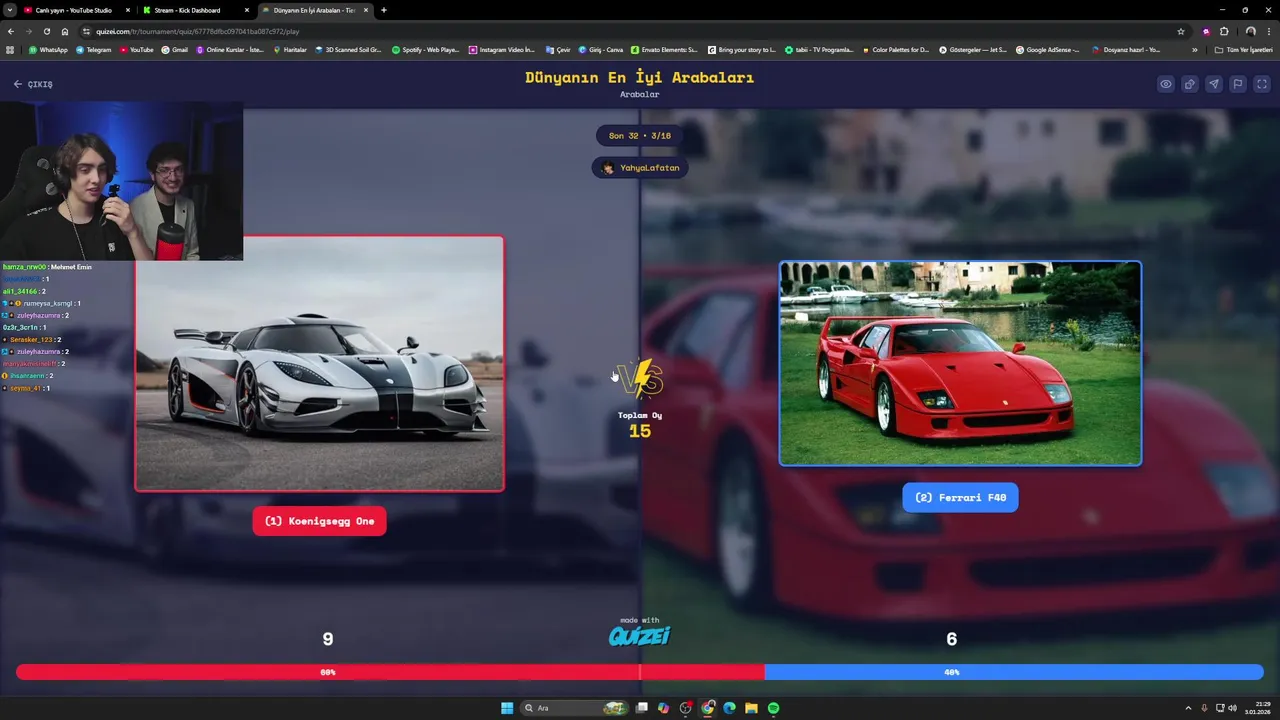Open the Instagram Video bookmark
Screen dimensions: 1280x720
501,49
